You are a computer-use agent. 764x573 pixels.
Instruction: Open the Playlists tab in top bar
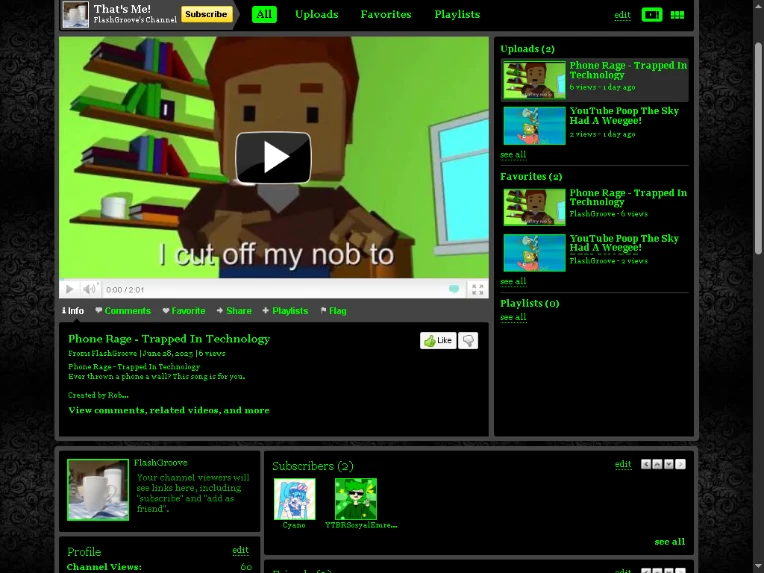pyautogui.click(x=457, y=15)
